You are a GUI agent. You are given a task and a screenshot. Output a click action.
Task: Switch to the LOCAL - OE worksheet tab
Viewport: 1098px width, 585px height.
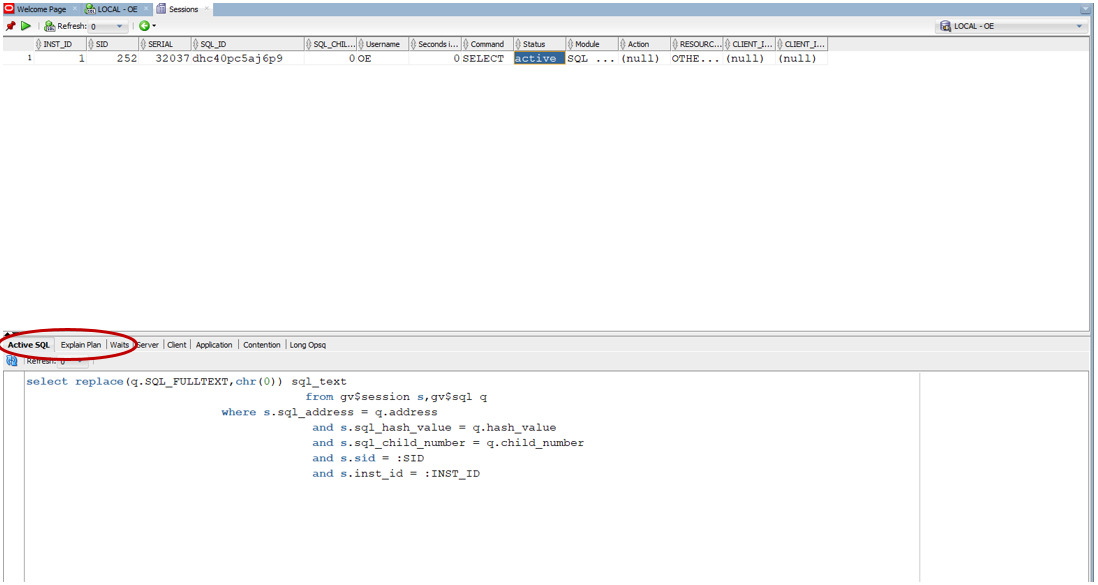pyautogui.click(x=117, y=9)
